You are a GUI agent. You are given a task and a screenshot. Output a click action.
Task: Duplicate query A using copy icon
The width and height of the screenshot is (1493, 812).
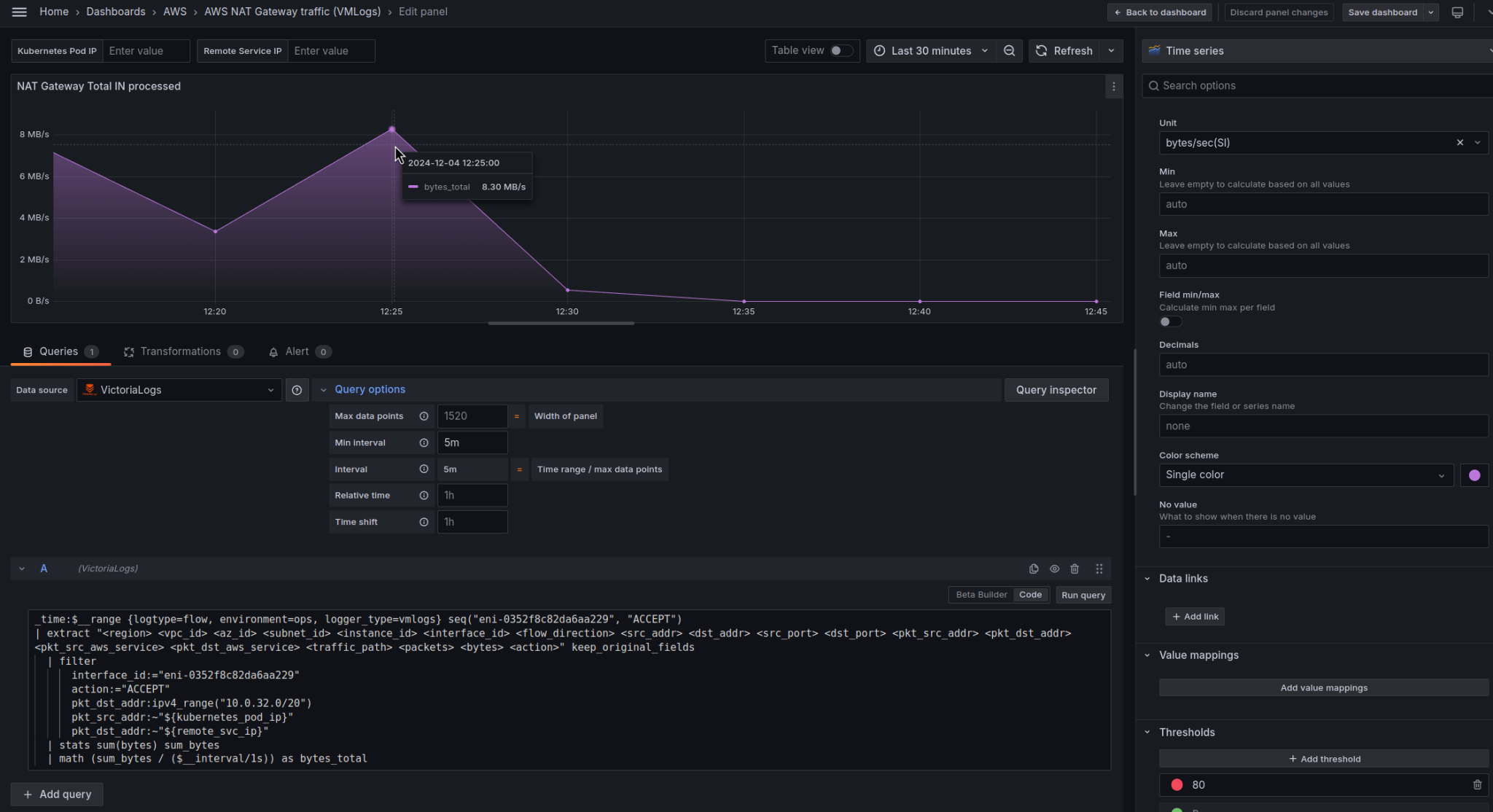[1034, 569]
